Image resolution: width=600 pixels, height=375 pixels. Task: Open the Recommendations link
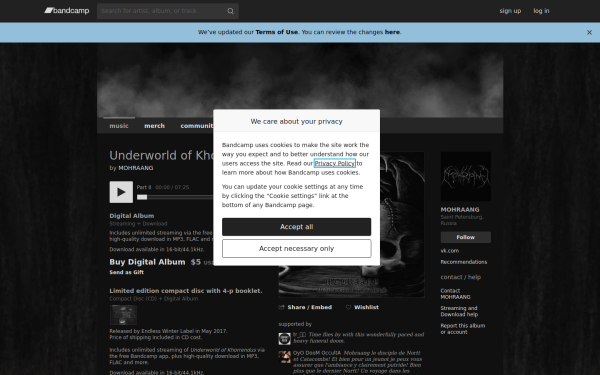464,262
